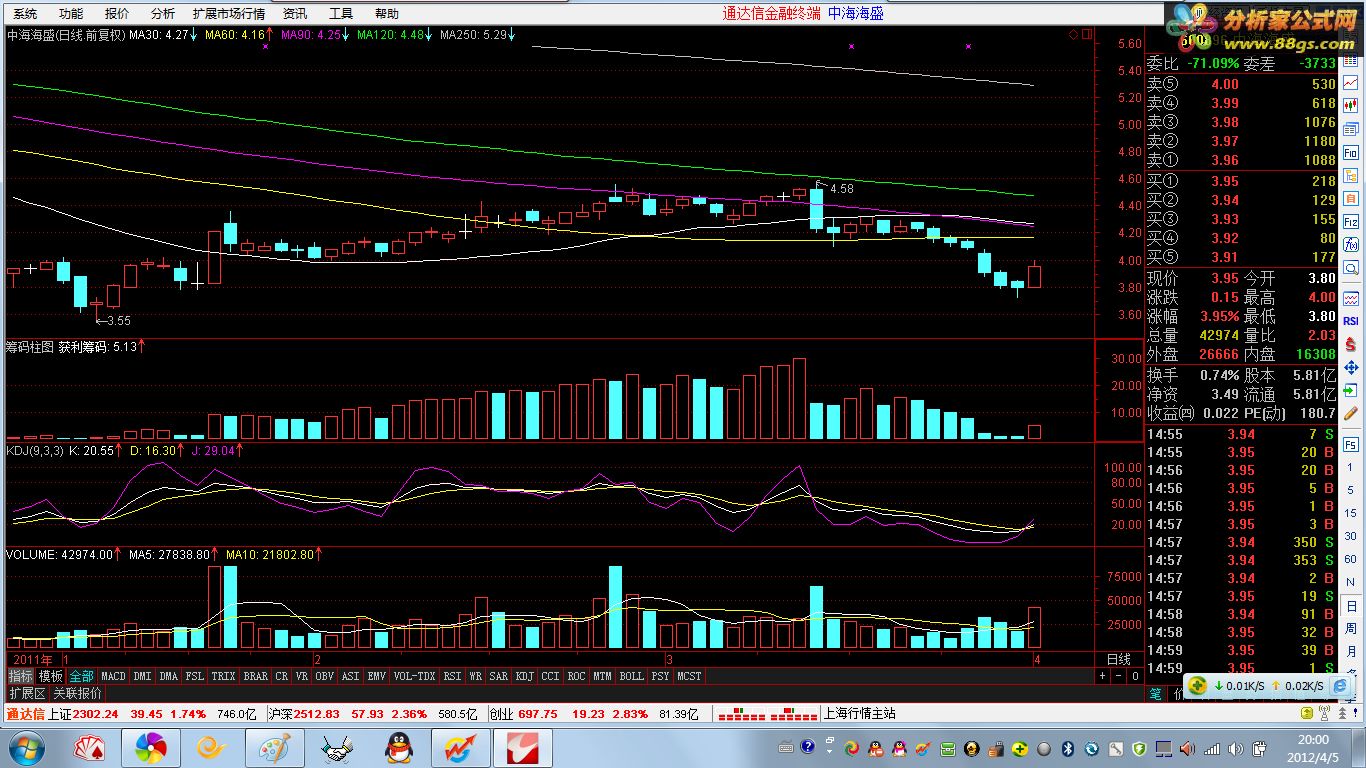The width and height of the screenshot is (1366, 768).
Task: Open the 功能 menu
Action: click(x=71, y=14)
